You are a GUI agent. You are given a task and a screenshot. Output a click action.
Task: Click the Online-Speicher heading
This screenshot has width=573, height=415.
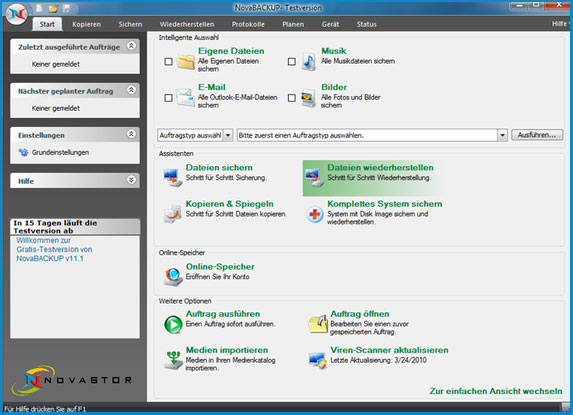tap(220, 267)
